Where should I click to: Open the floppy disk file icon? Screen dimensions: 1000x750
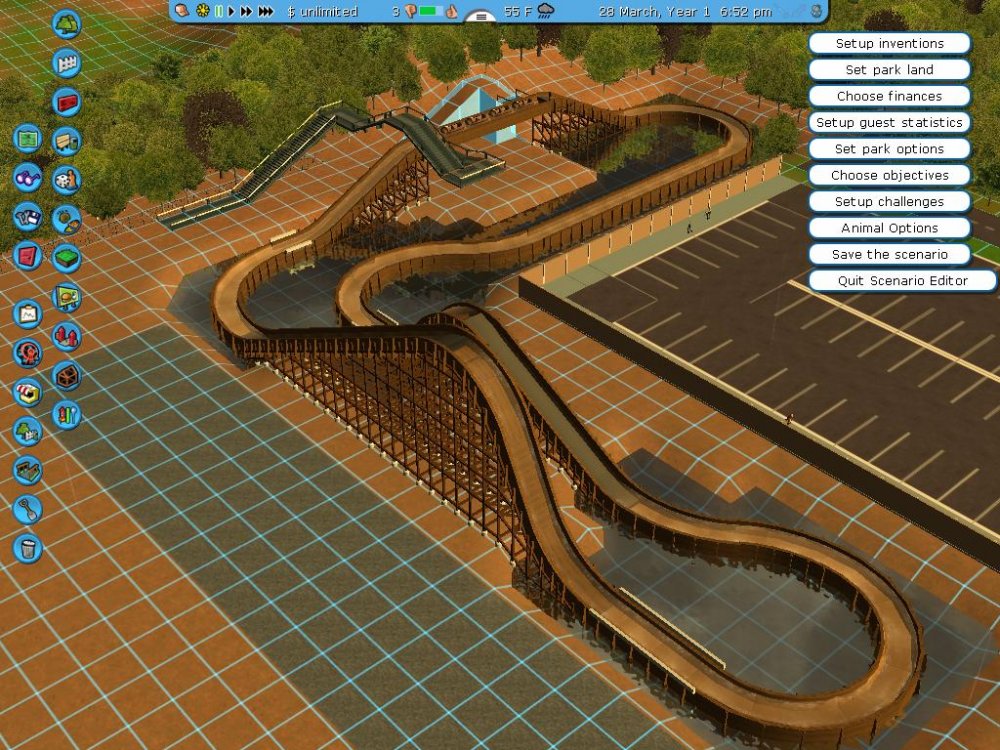tap(28, 217)
